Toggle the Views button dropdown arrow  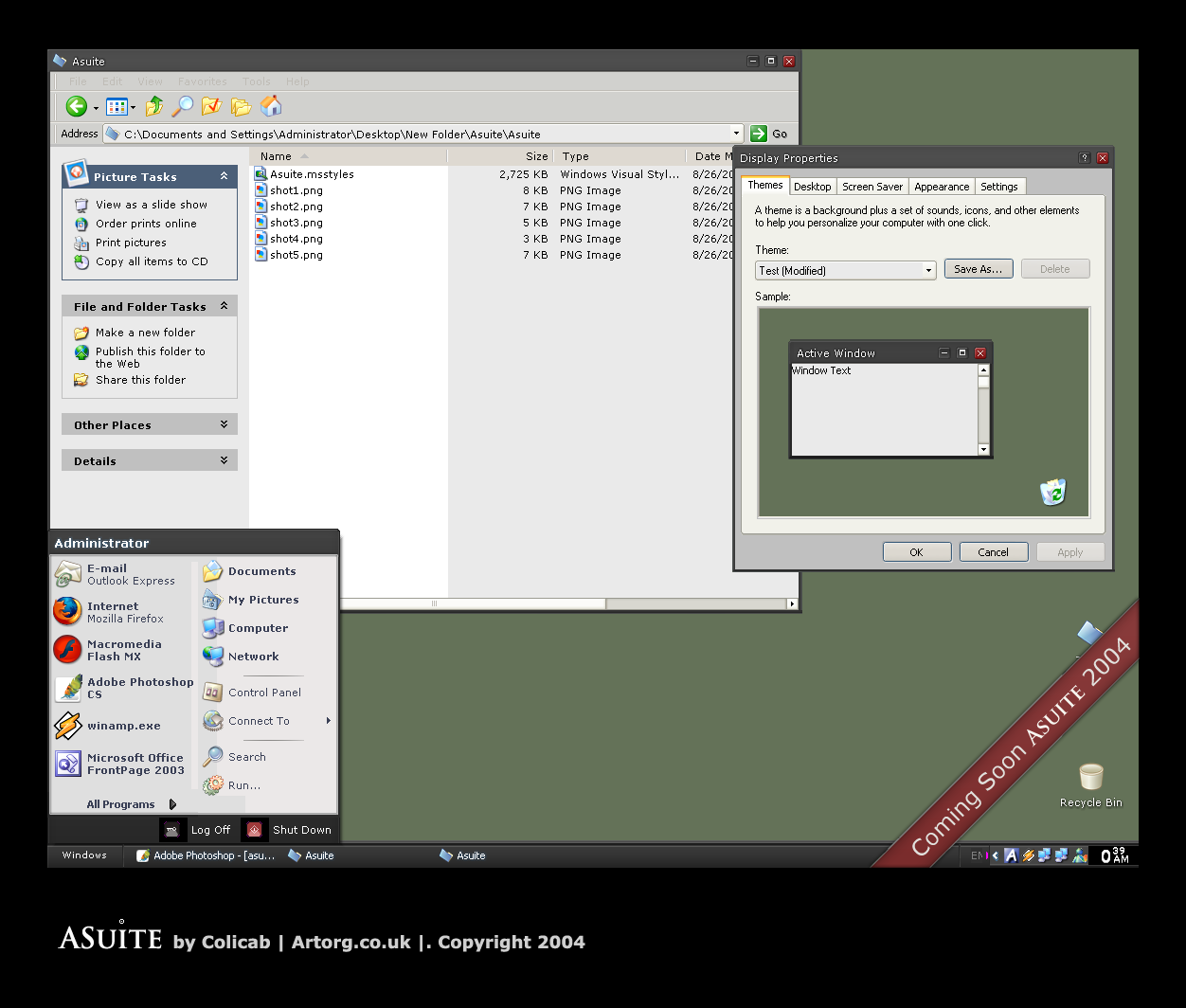[x=133, y=106]
